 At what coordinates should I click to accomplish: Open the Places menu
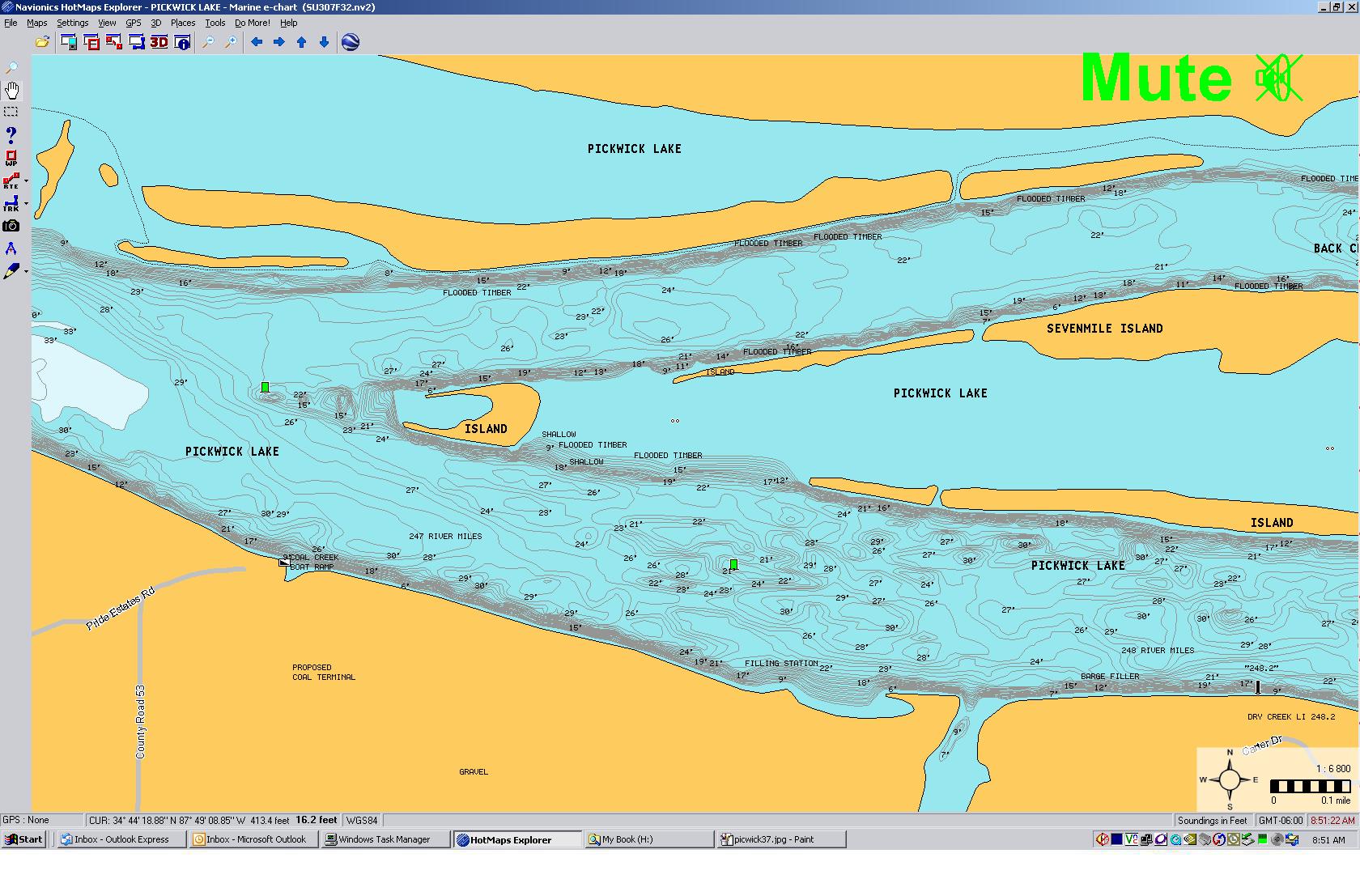tap(182, 23)
